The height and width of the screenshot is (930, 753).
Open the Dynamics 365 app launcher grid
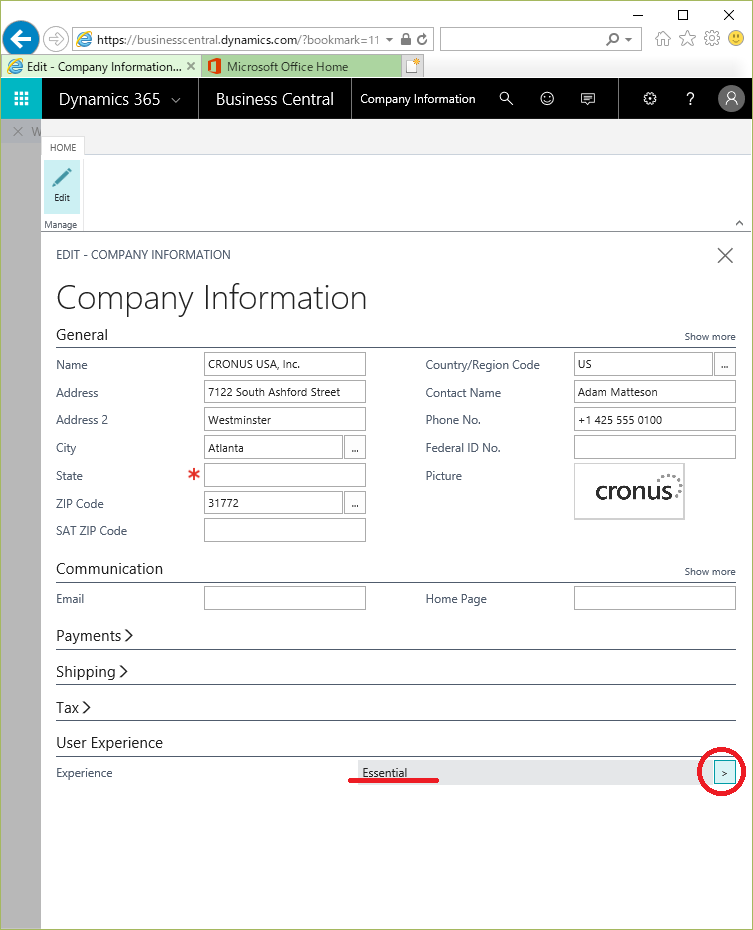(x=21, y=98)
